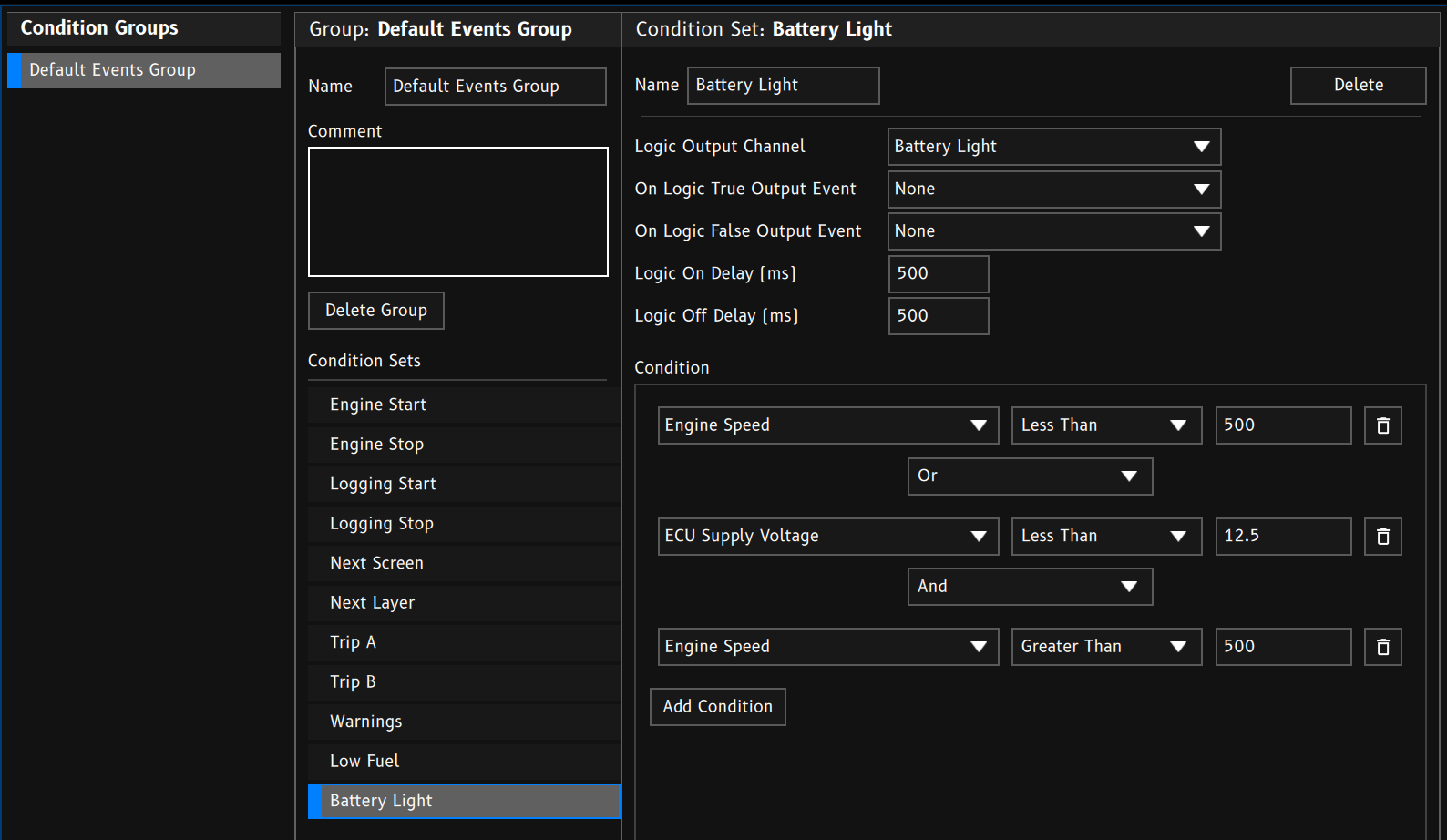Select the Next Layer condition set

[464, 603]
